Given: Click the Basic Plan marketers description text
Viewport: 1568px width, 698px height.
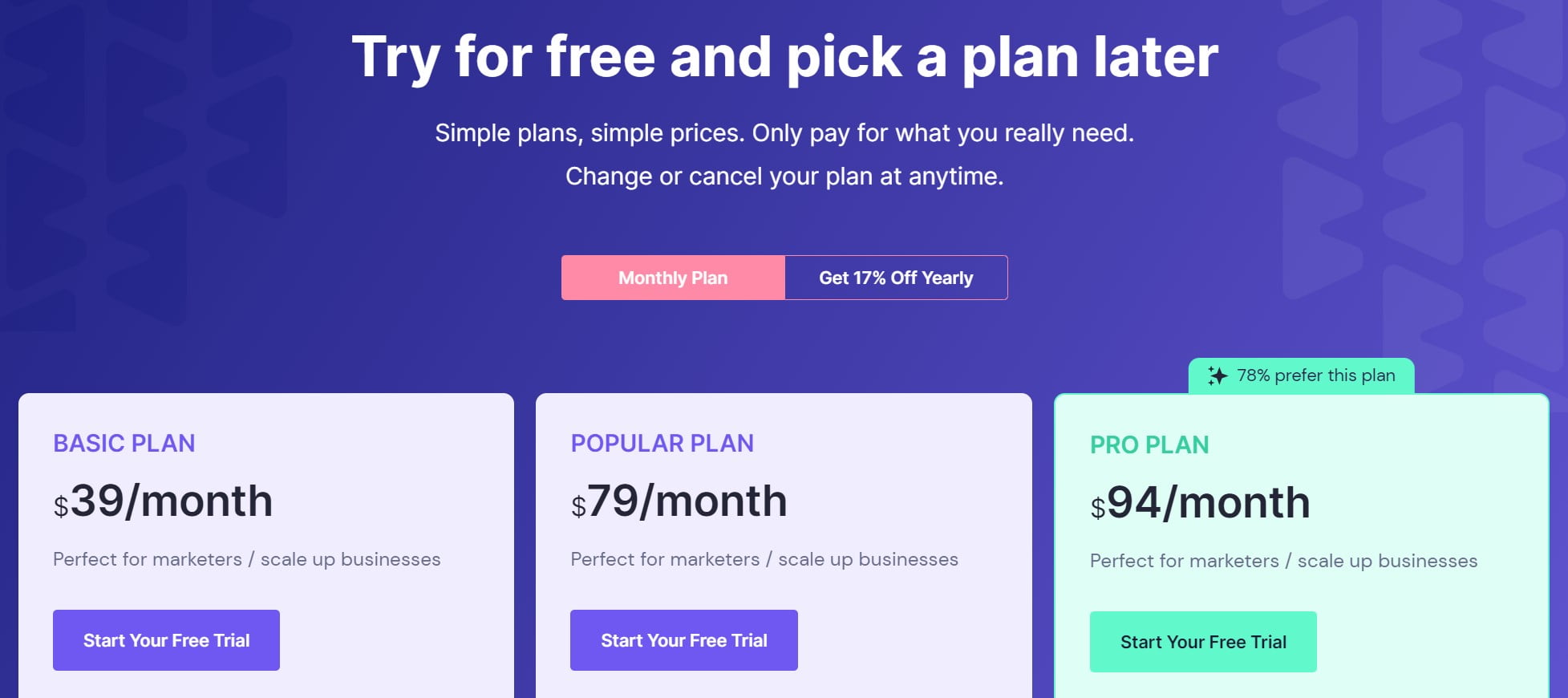Looking at the screenshot, I should pyautogui.click(x=247, y=559).
